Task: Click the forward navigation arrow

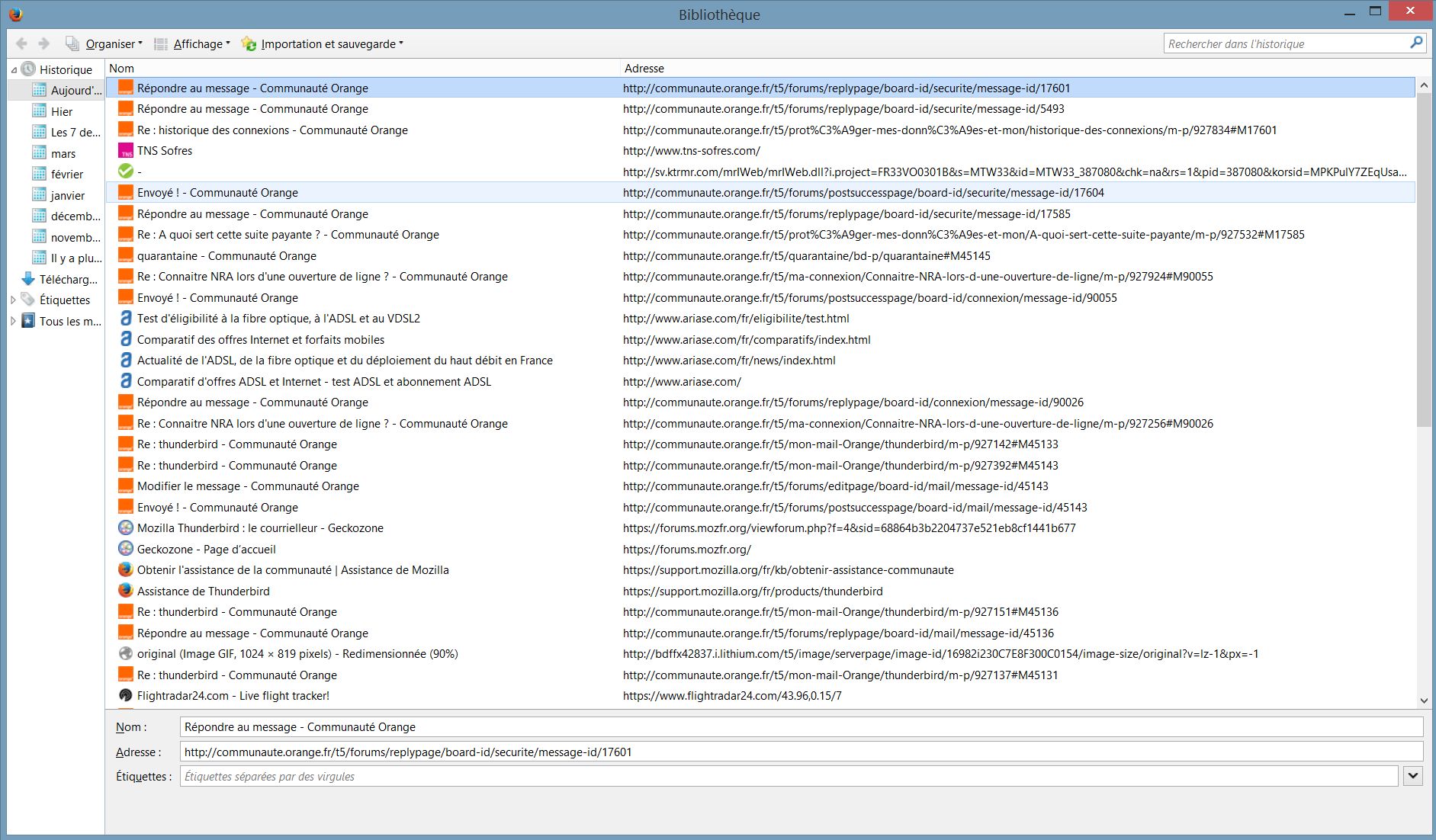Action: pos(44,43)
